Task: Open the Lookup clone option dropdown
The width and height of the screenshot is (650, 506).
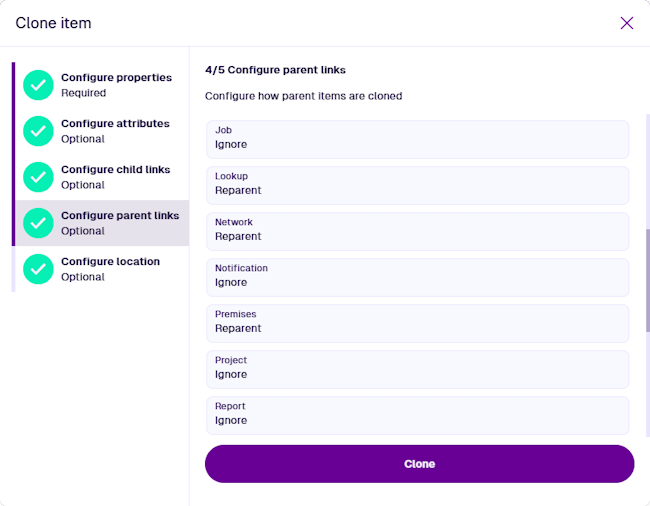Action: click(x=417, y=185)
